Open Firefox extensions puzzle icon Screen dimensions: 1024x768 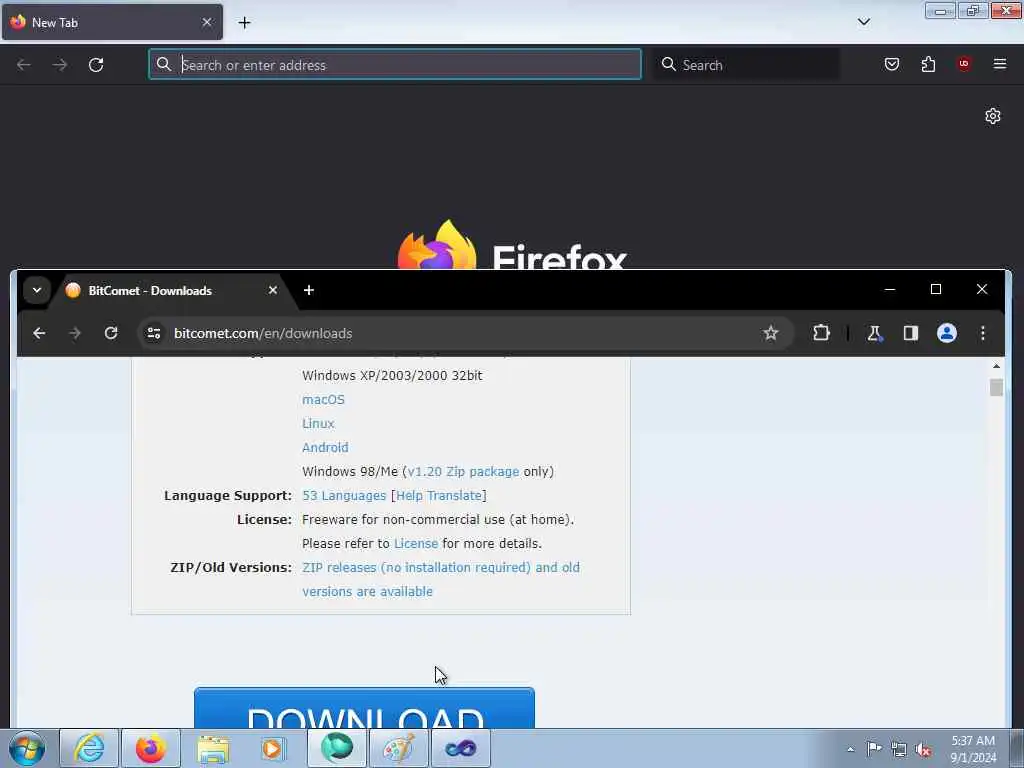pyautogui.click(x=928, y=64)
